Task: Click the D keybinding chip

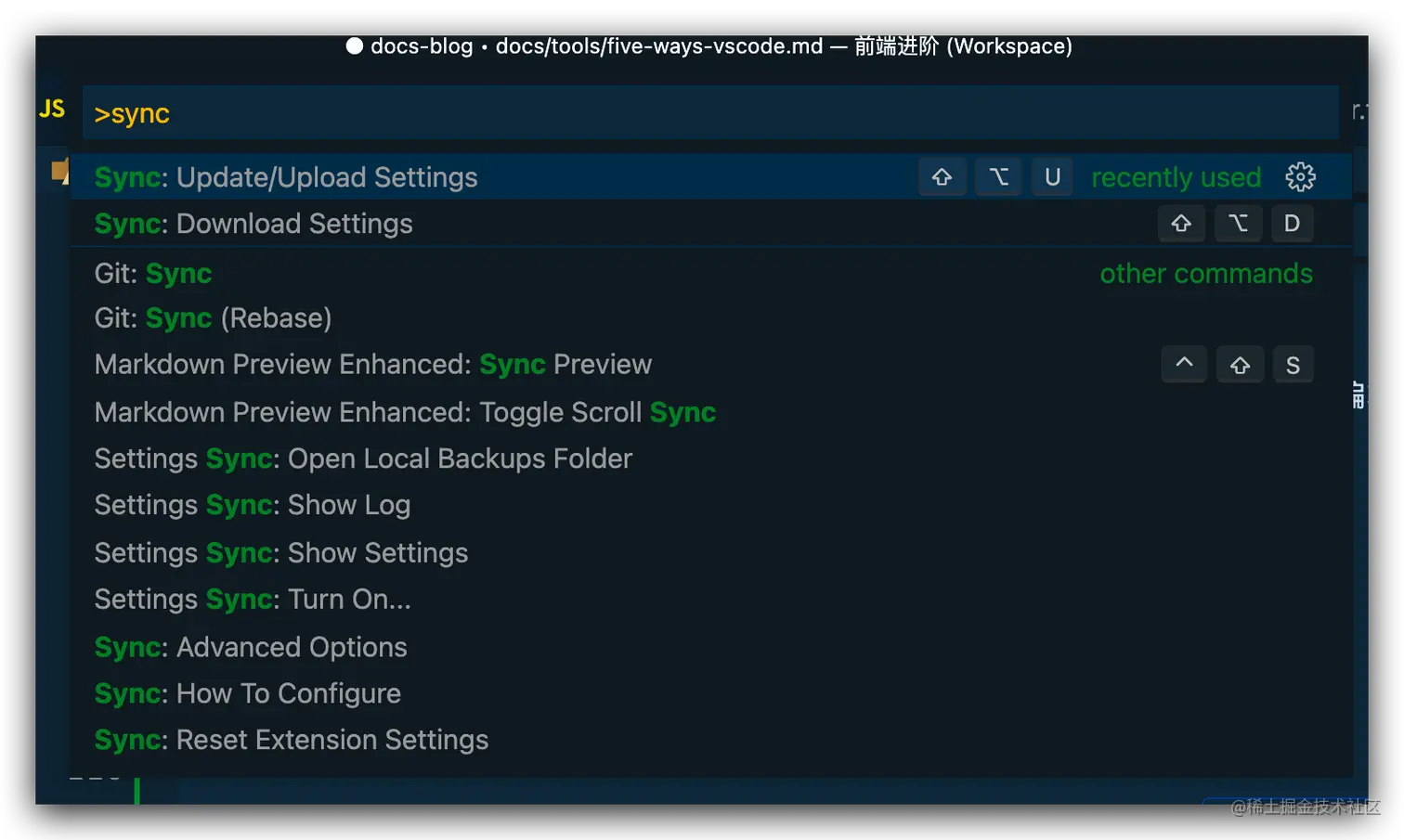Action: pos(1292,223)
